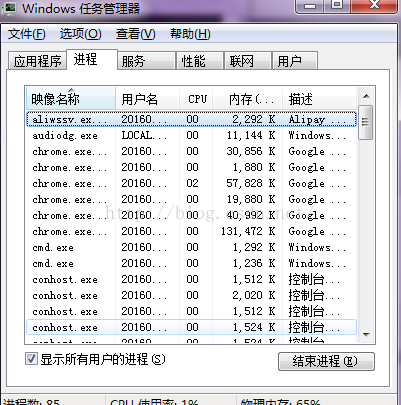Sort by 用户名 column header
Screen dimensions: 401x405
pos(147,99)
